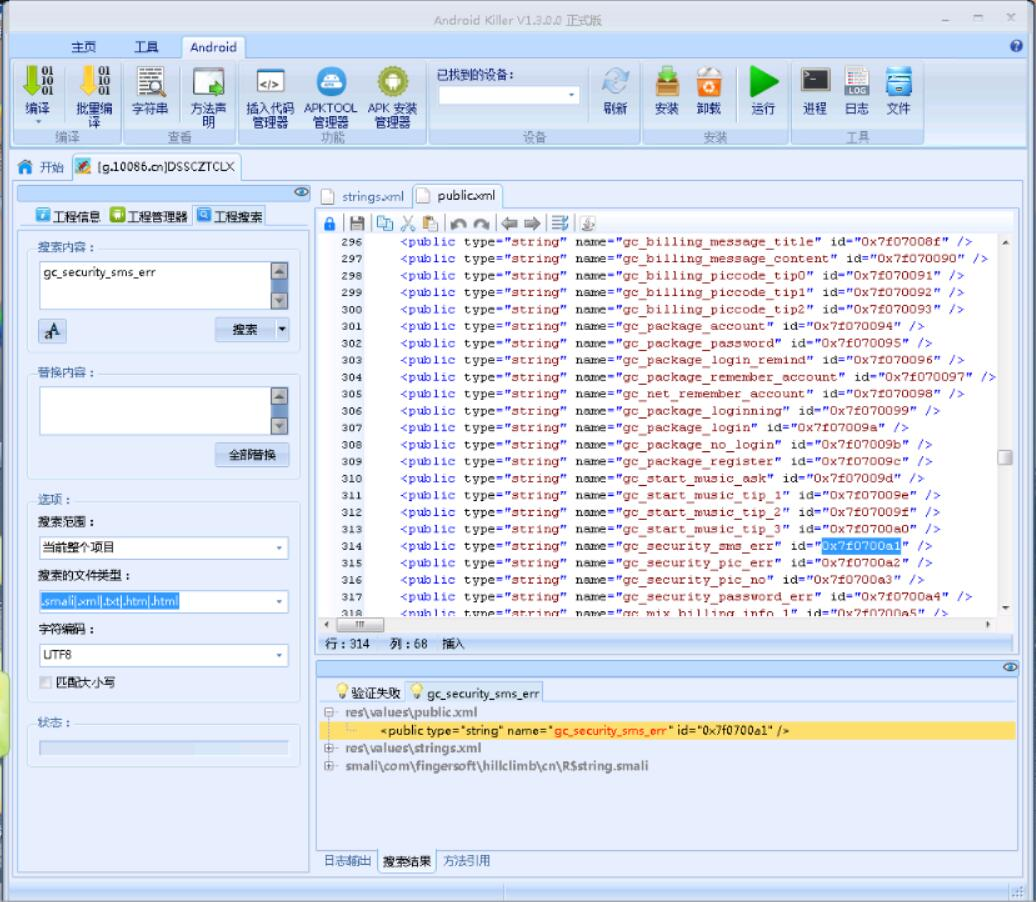Open the 搜索范围 scope dropdown
The image size is (1036, 902).
tap(279, 548)
